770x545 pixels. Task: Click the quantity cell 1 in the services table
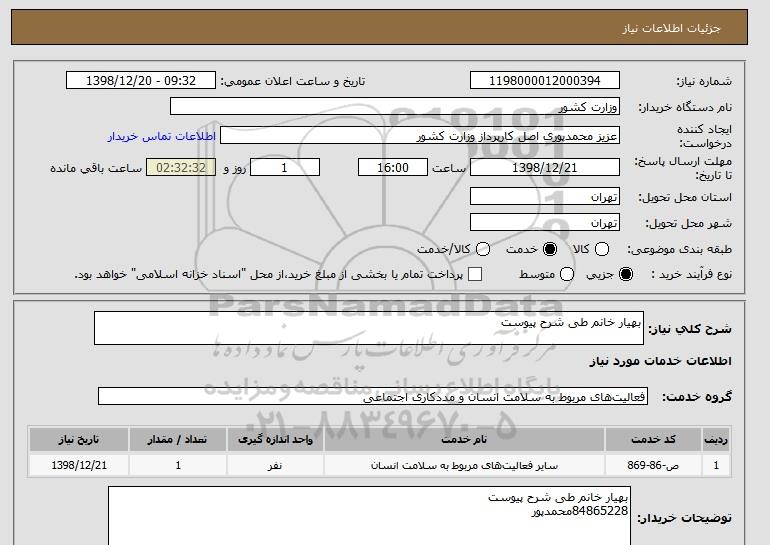tap(178, 465)
